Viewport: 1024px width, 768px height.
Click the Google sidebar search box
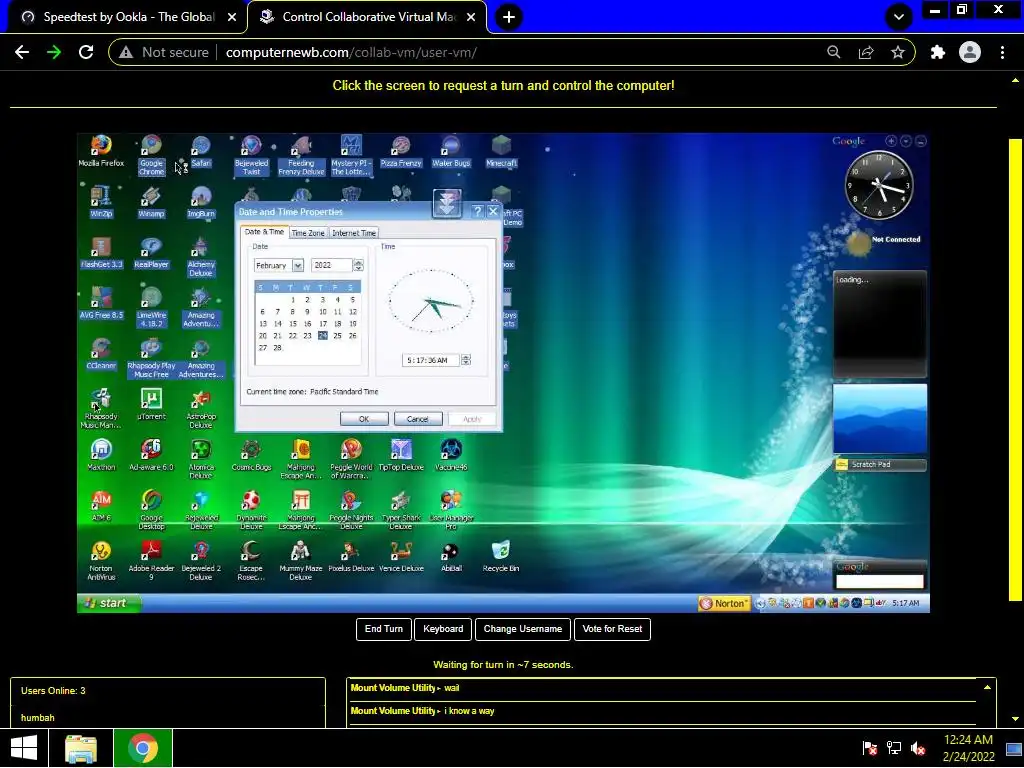tap(880, 581)
